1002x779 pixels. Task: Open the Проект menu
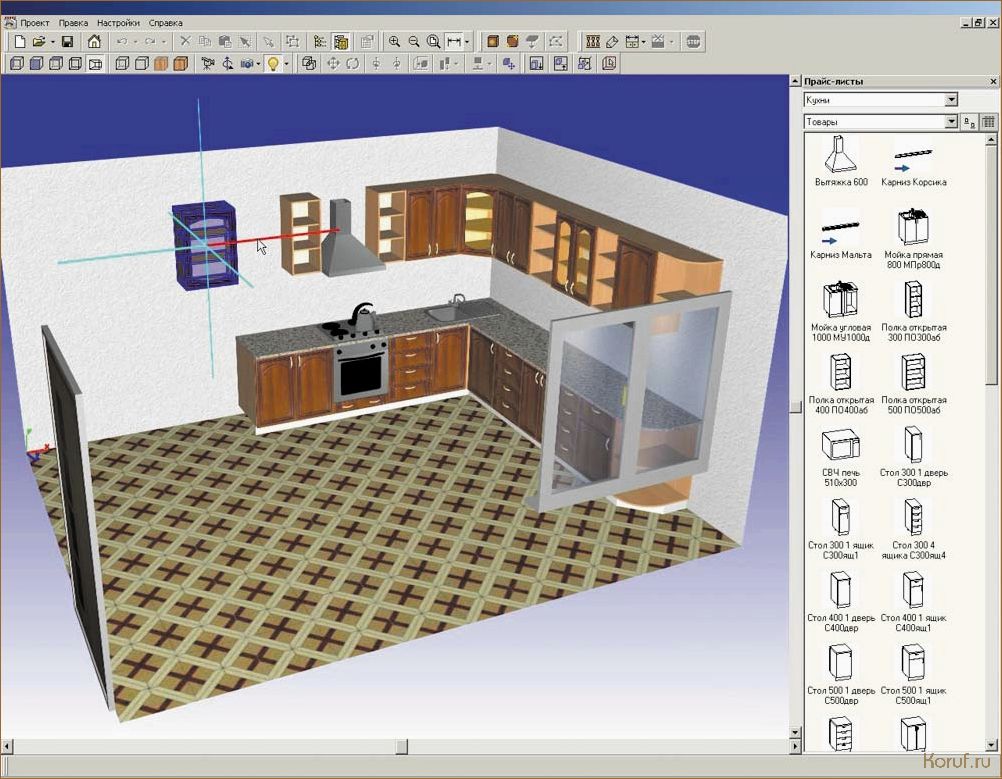pos(35,22)
